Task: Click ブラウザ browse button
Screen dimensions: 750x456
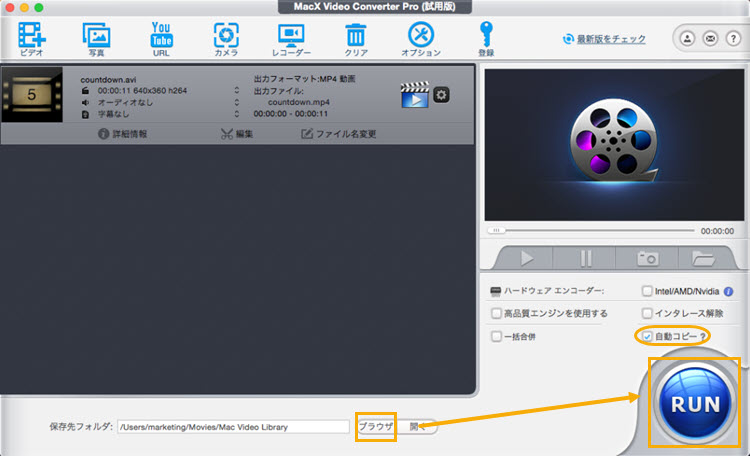Action: point(376,426)
